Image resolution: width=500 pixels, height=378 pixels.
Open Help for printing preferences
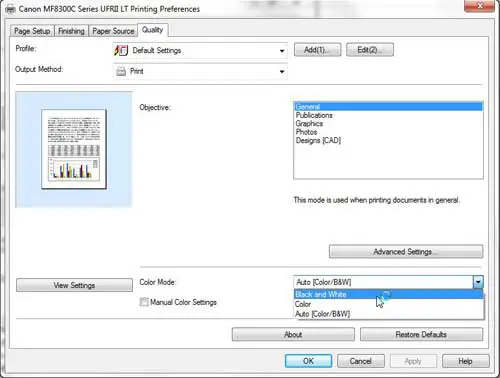click(466, 361)
